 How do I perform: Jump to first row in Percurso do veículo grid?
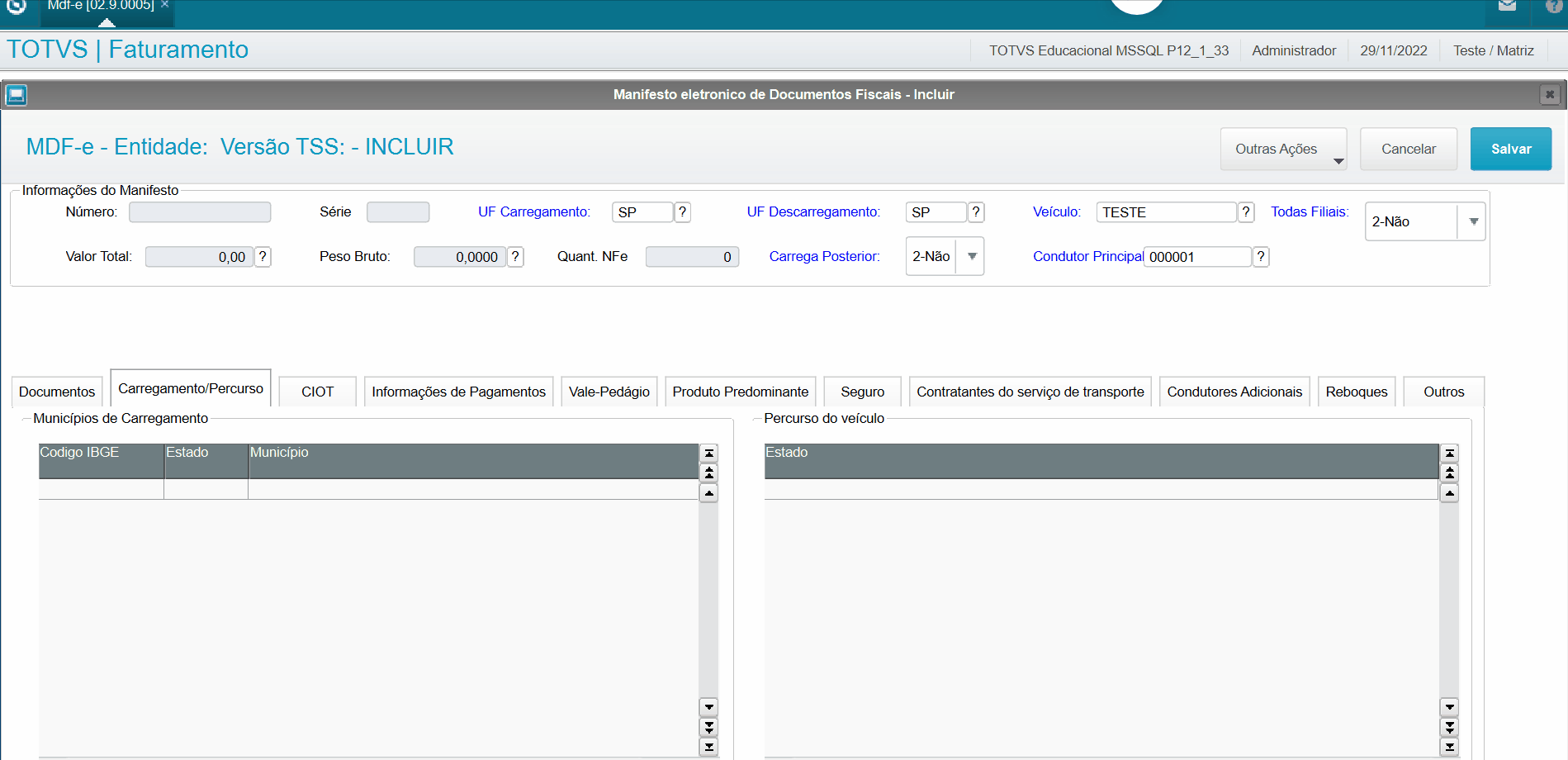click(1450, 454)
